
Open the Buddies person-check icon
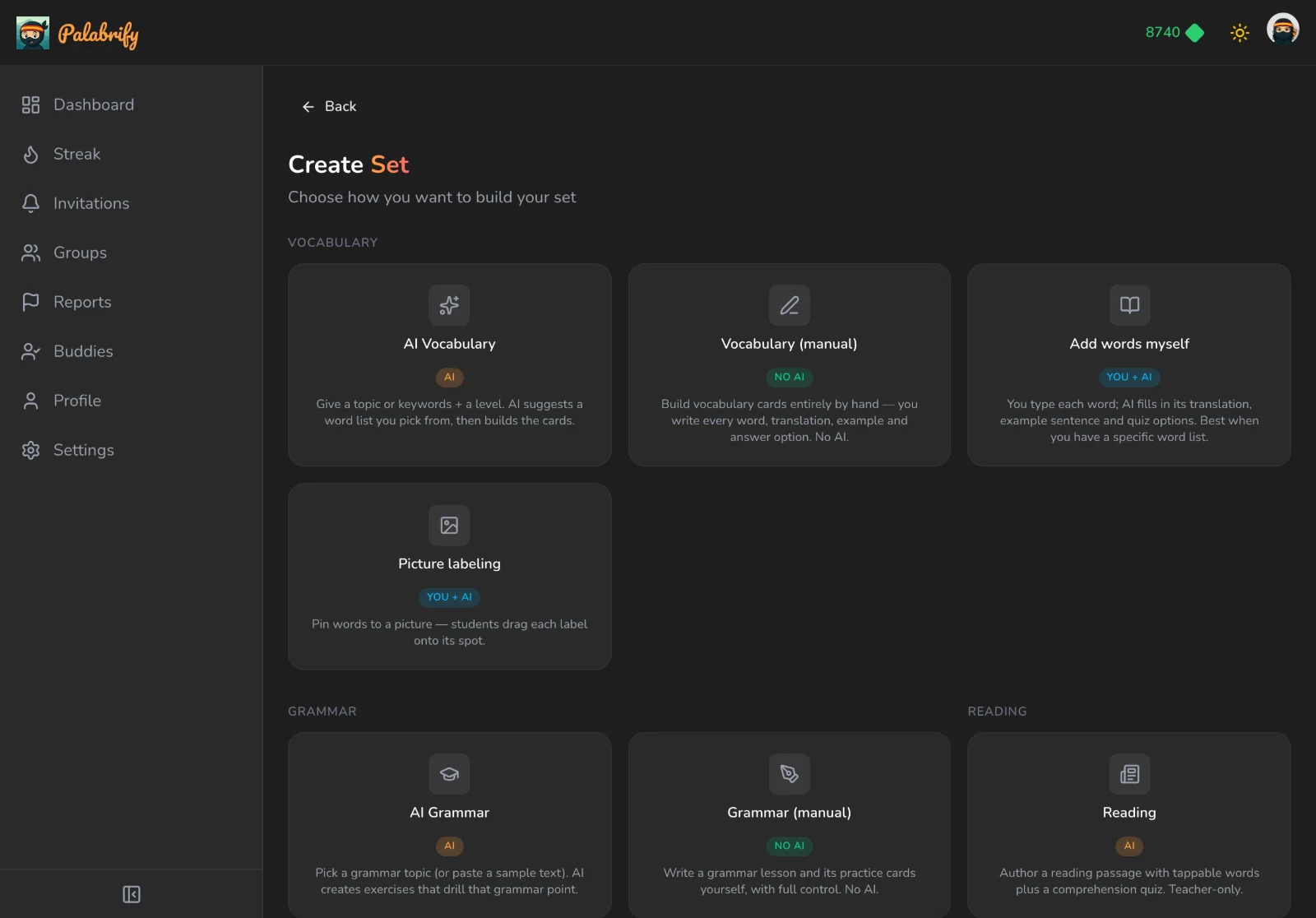(x=31, y=351)
